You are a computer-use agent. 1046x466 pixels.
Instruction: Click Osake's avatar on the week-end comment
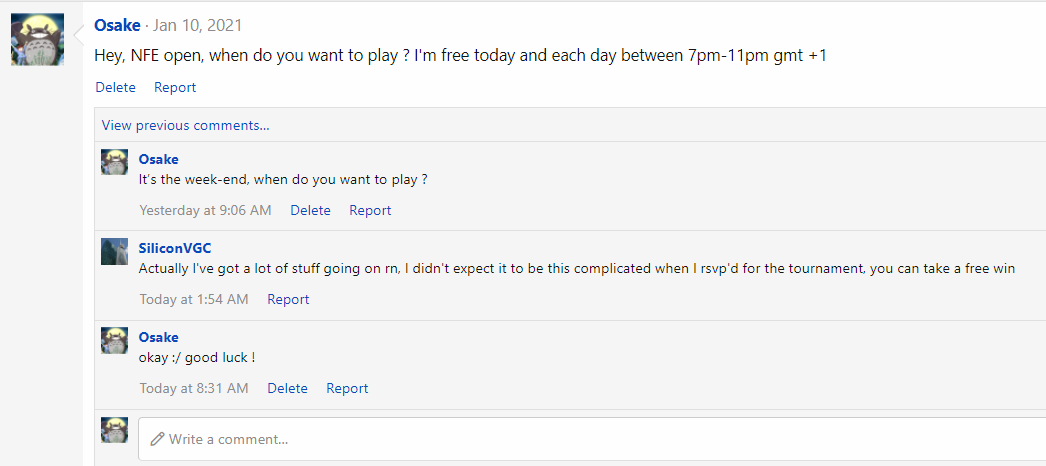click(114, 162)
